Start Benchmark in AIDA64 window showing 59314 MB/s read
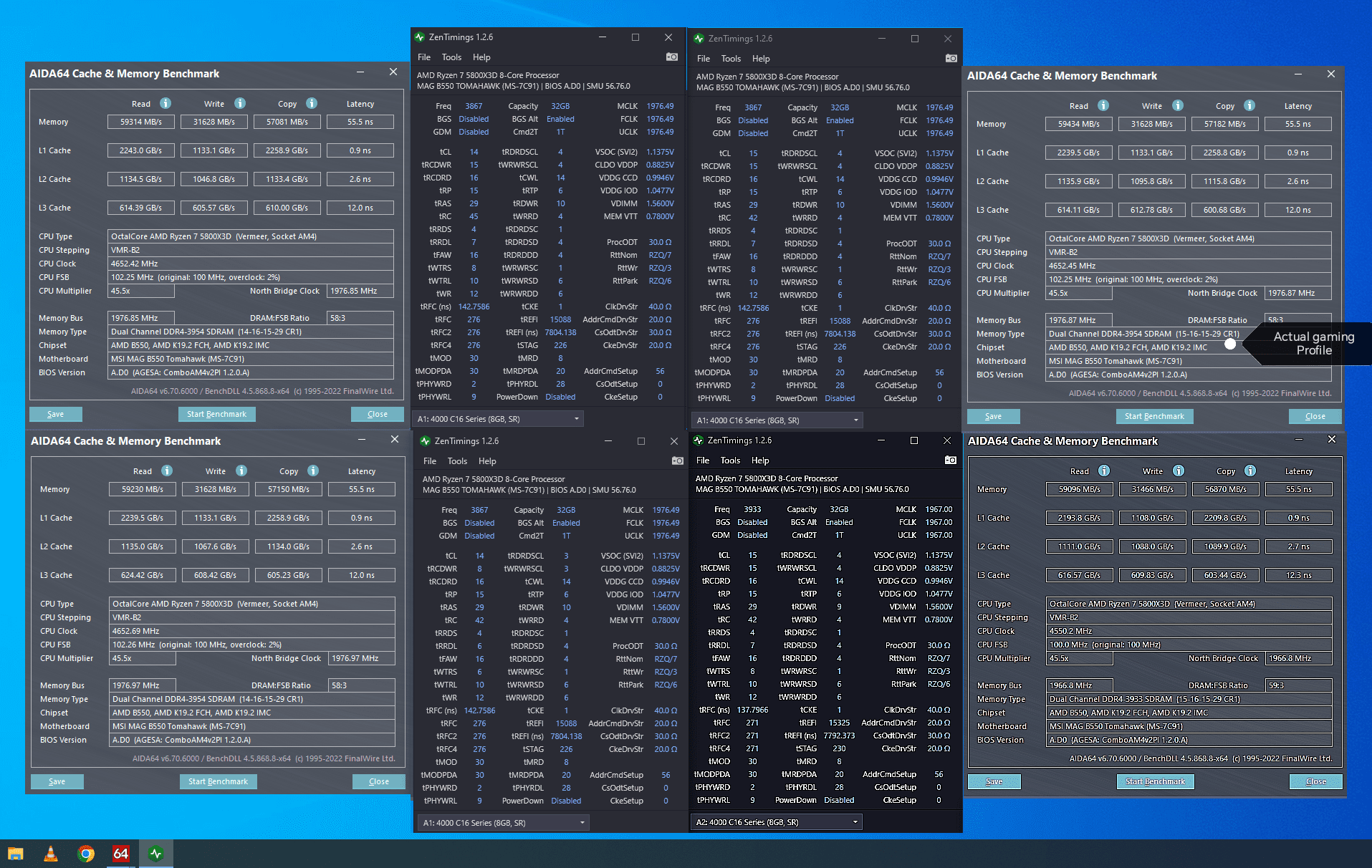 tap(216, 414)
